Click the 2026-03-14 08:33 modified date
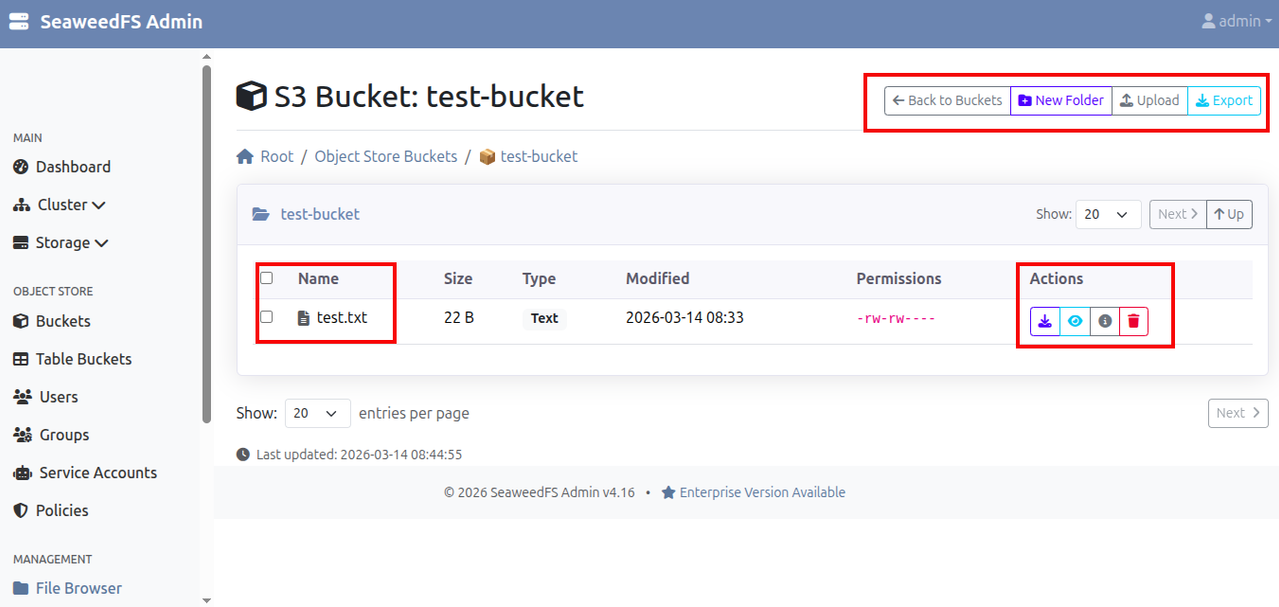 point(685,318)
